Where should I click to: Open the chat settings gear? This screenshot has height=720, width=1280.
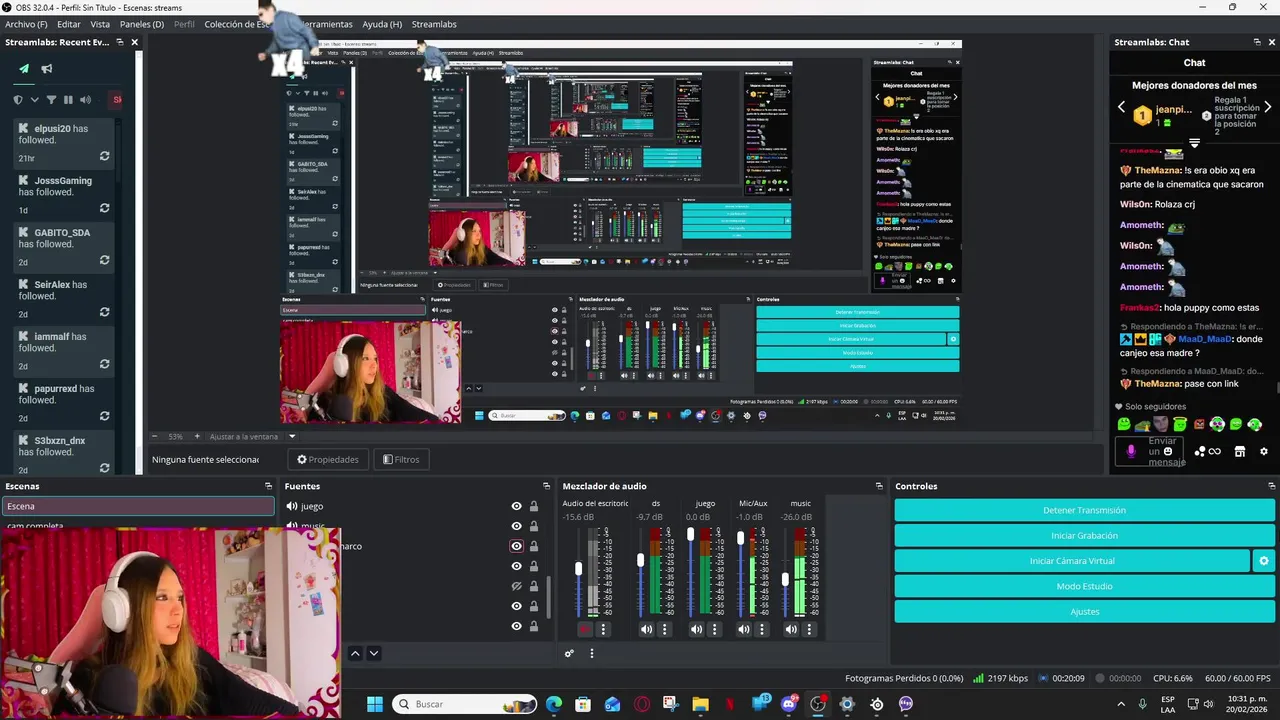pyautogui.click(x=1264, y=451)
